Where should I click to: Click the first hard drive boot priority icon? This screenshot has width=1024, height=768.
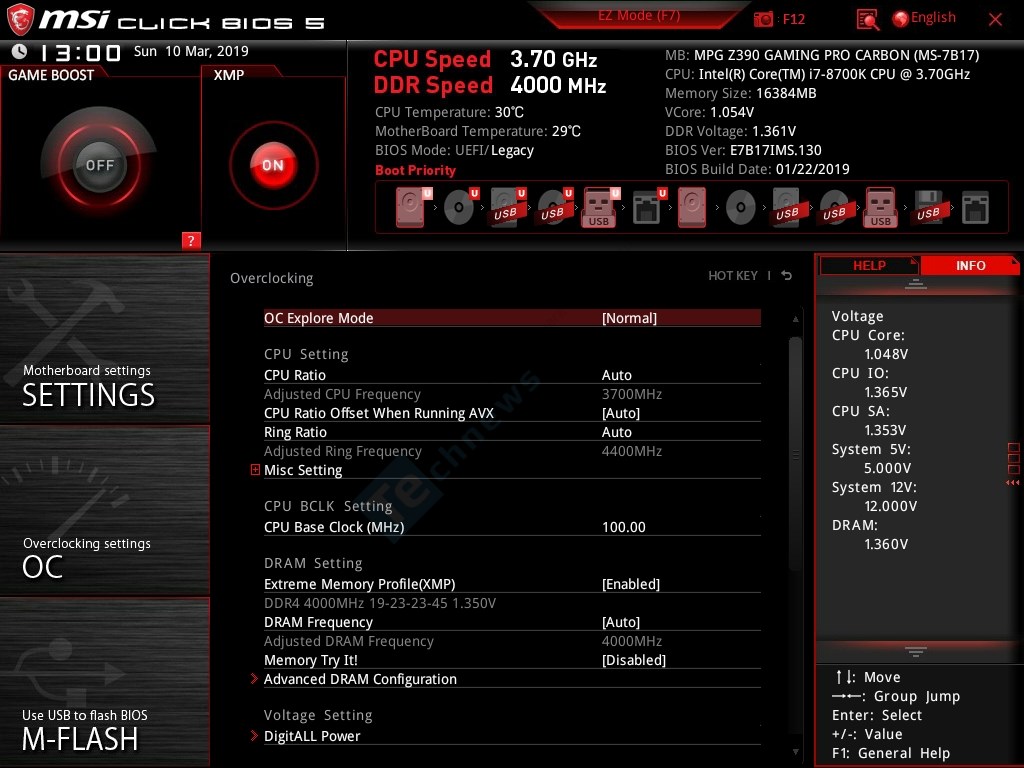410,208
